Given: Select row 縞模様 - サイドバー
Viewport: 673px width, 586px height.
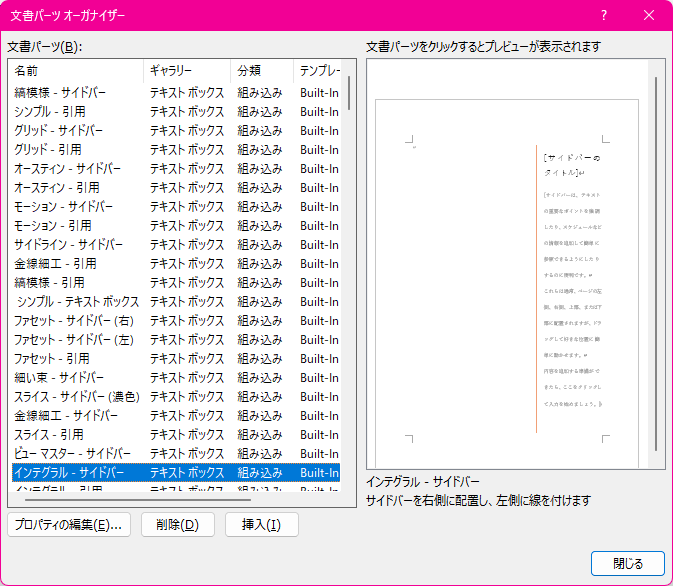Looking at the screenshot, I should [x=176, y=93].
